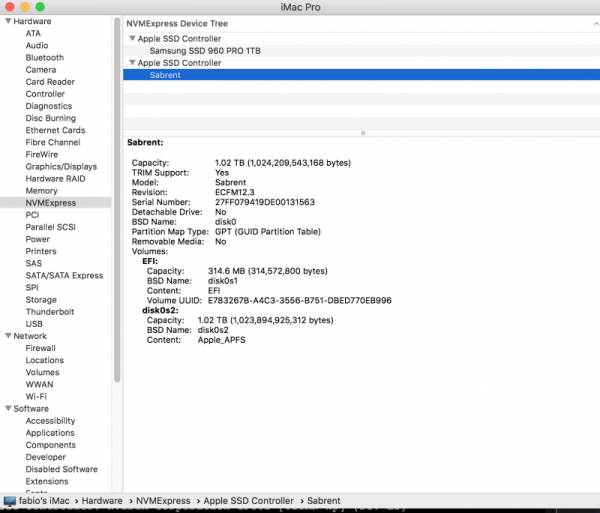The width and height of the screenshot is (600, 513).
Task: Open FireWire section
Action: pyautogui.click(x=42, y=155)
